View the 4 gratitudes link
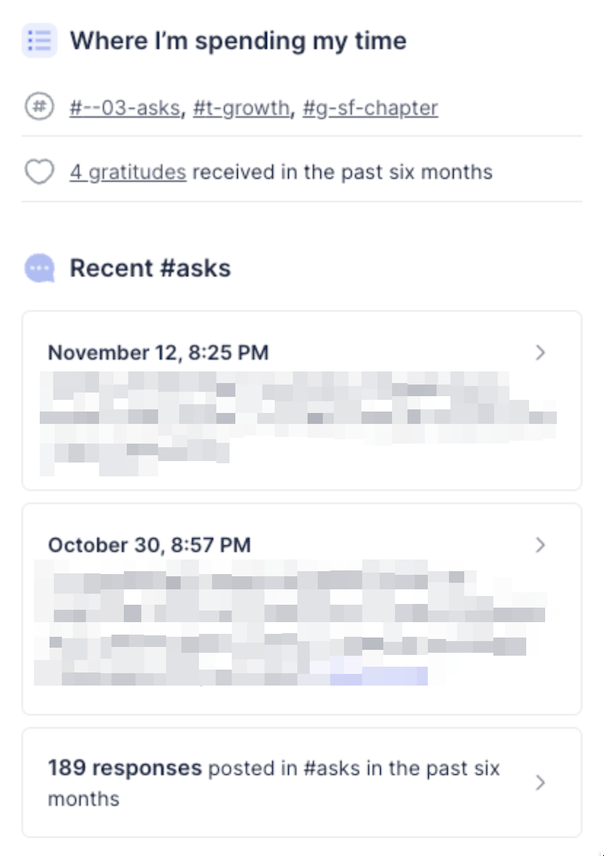This screenshot has height=856, width=604. tap(128, 172)
